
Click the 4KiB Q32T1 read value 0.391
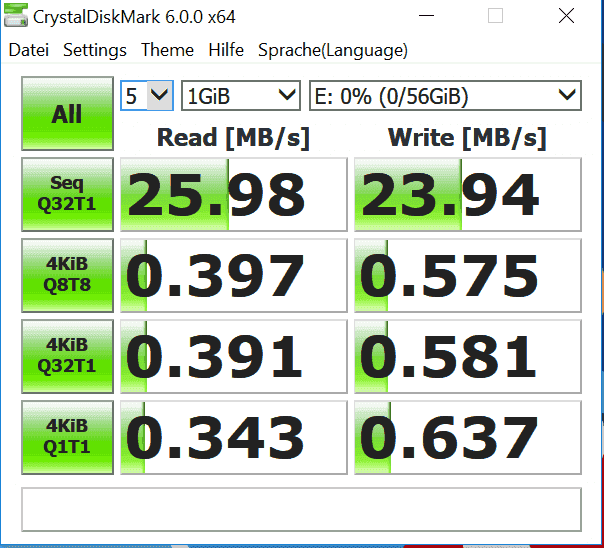click(x=234, y=356)
